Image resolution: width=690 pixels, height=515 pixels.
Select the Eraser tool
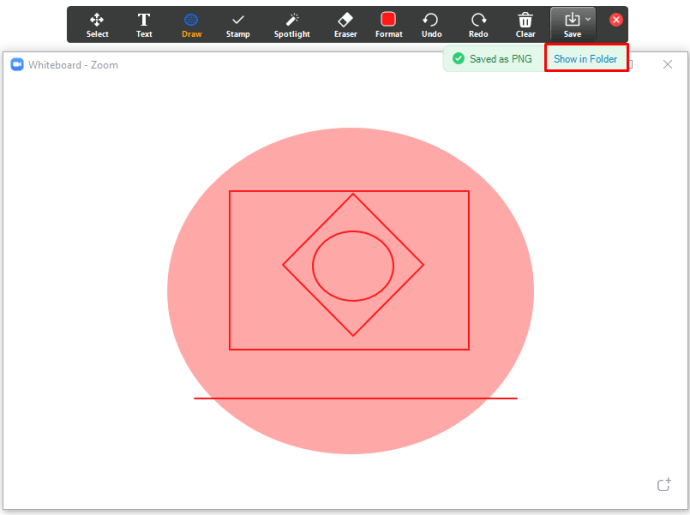[x=345, y=25]
